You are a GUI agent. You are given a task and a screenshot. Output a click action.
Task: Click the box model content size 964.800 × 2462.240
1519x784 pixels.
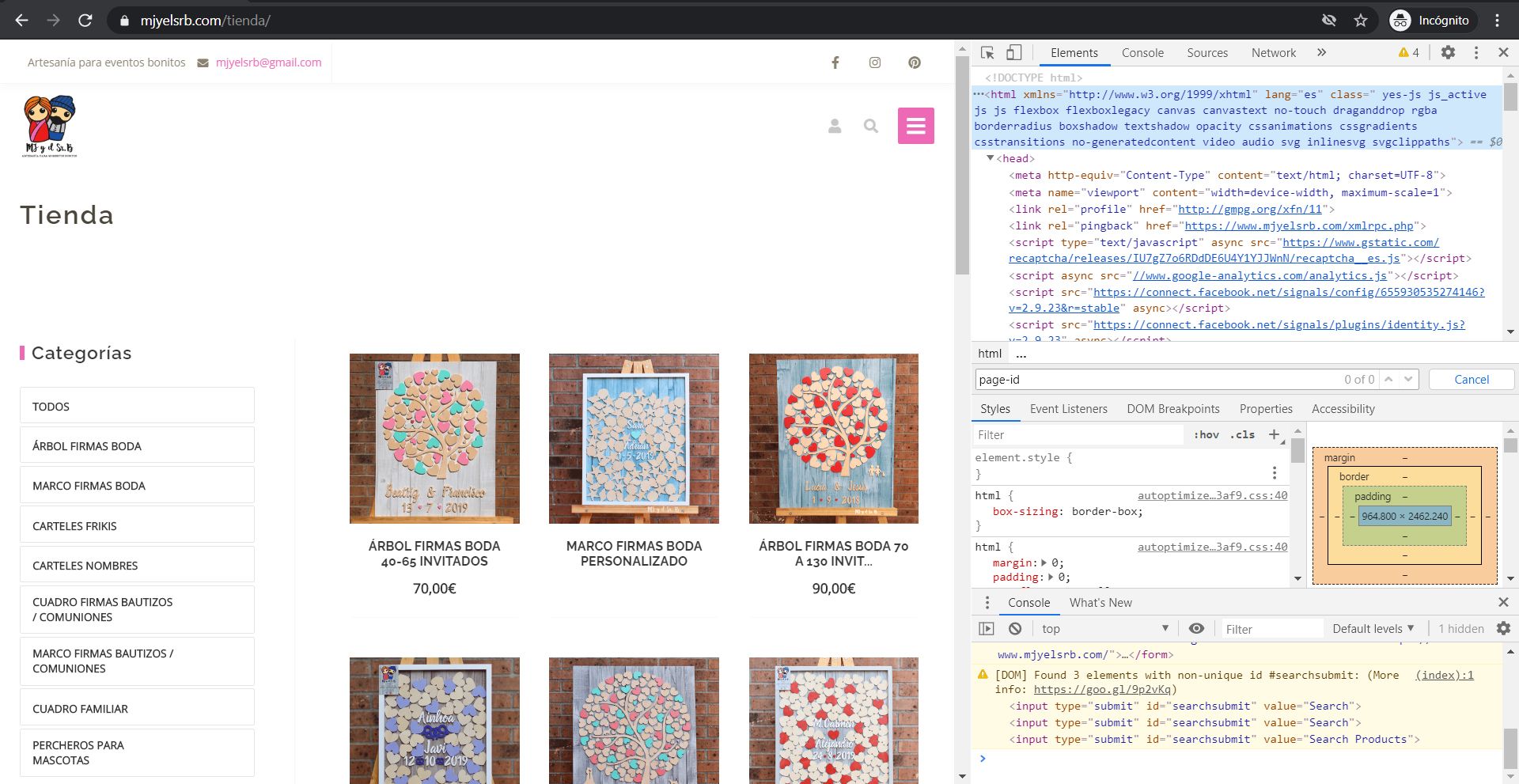tap(1405, 516)
